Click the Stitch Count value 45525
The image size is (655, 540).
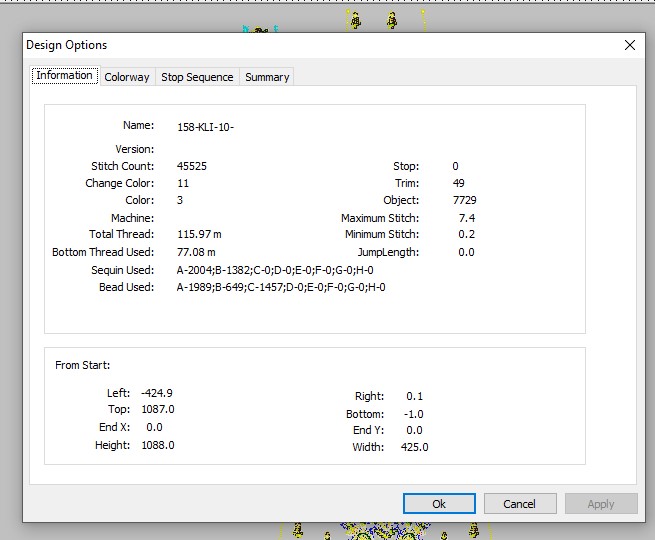[x=192, y=166]
